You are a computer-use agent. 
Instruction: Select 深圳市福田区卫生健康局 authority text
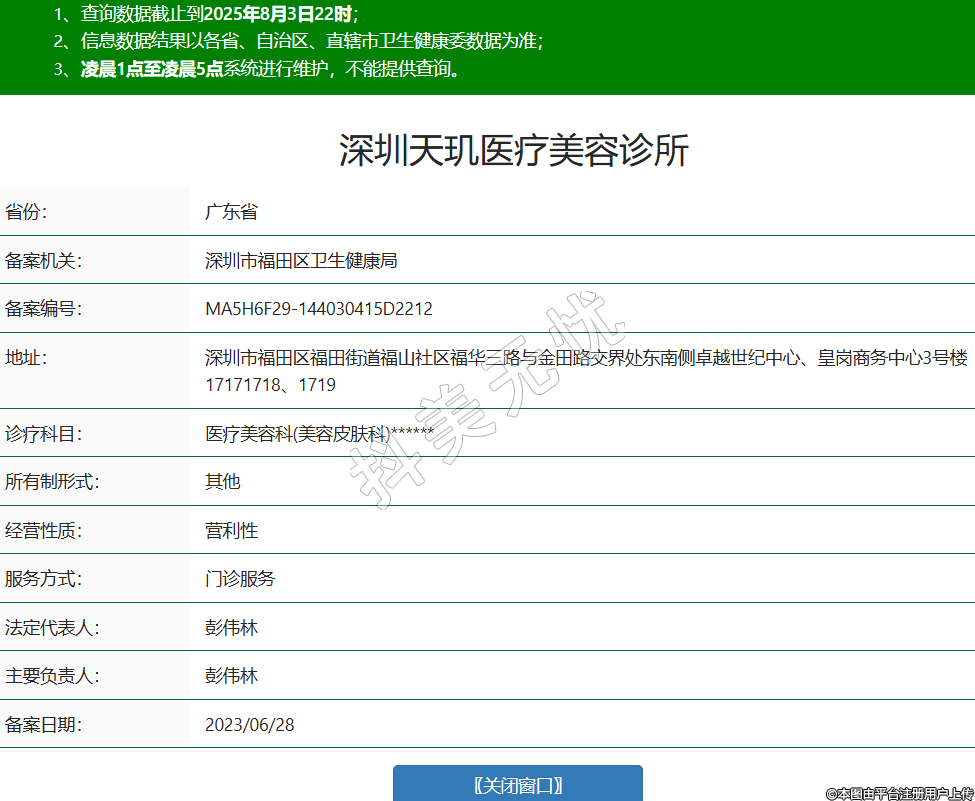tap(301, 261)
